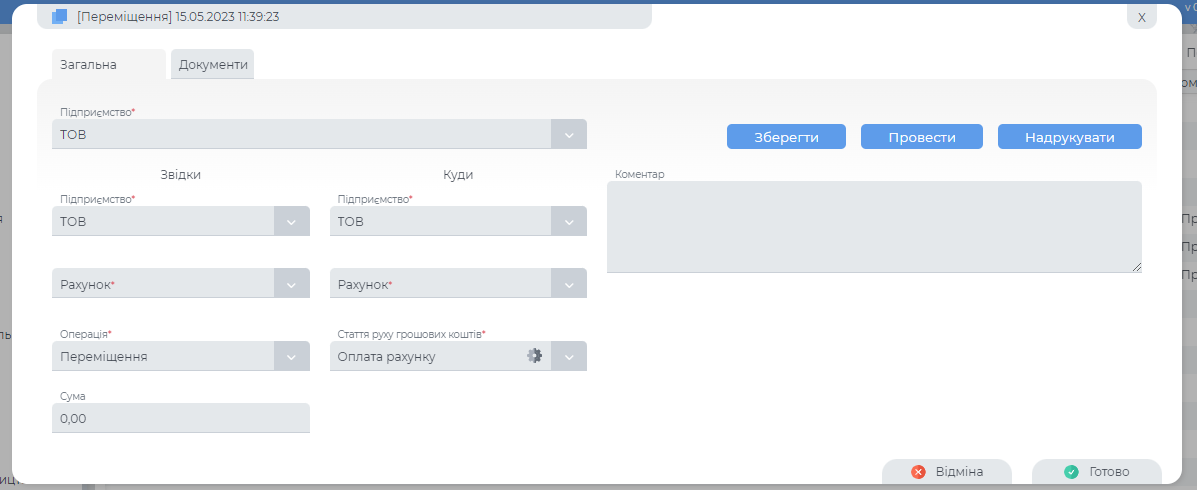Open the Звідки Підприємство dropdown
This screenshot has width=1197, height=490.
tap(291, 221)
